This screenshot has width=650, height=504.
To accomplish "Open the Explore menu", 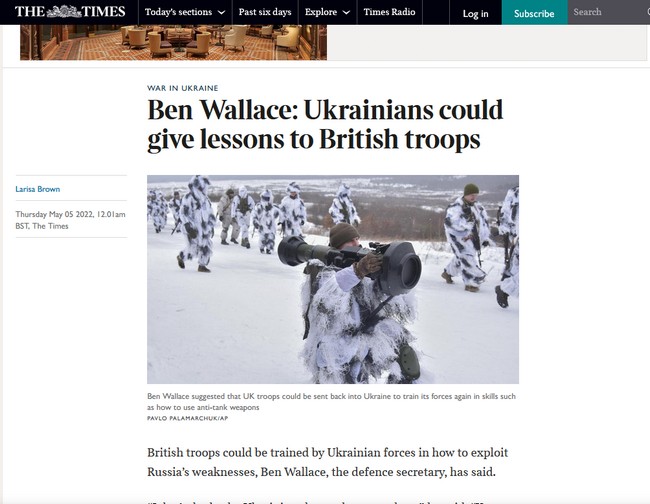I will coord(327,12).
